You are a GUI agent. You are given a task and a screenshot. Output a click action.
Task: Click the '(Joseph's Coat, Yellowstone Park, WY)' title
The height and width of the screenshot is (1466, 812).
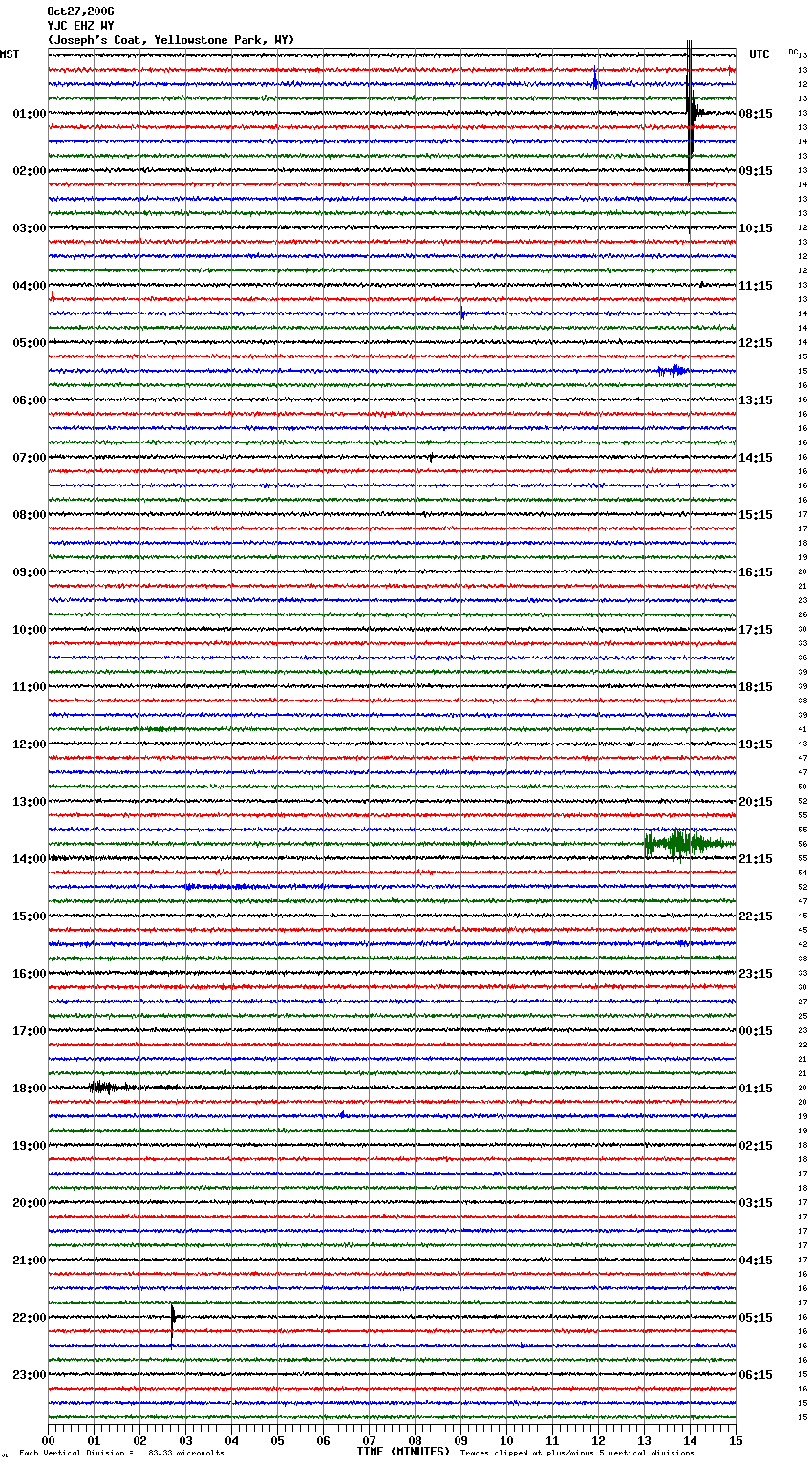pos(171,40)
